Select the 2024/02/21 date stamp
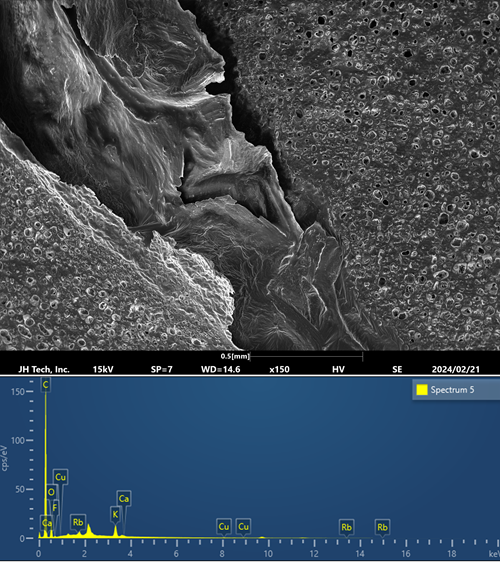 pyautogui.click(x=455, y=369)
